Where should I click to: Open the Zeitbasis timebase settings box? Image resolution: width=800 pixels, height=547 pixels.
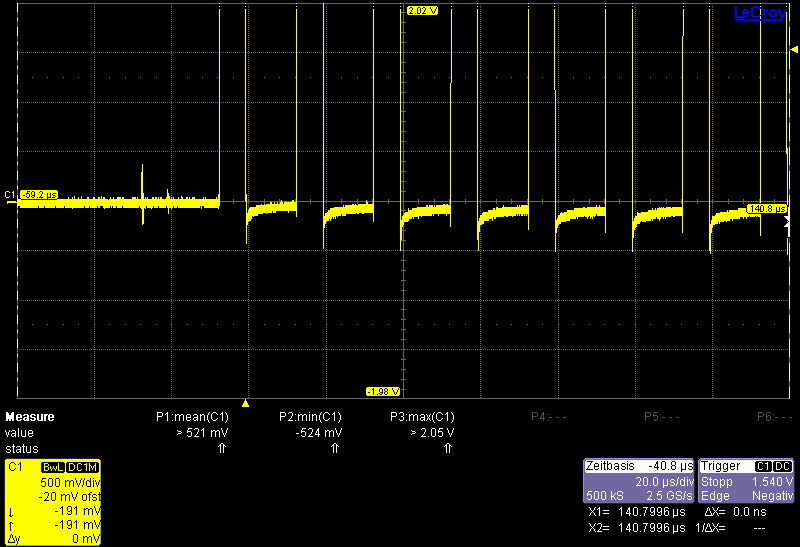(639, 482)
